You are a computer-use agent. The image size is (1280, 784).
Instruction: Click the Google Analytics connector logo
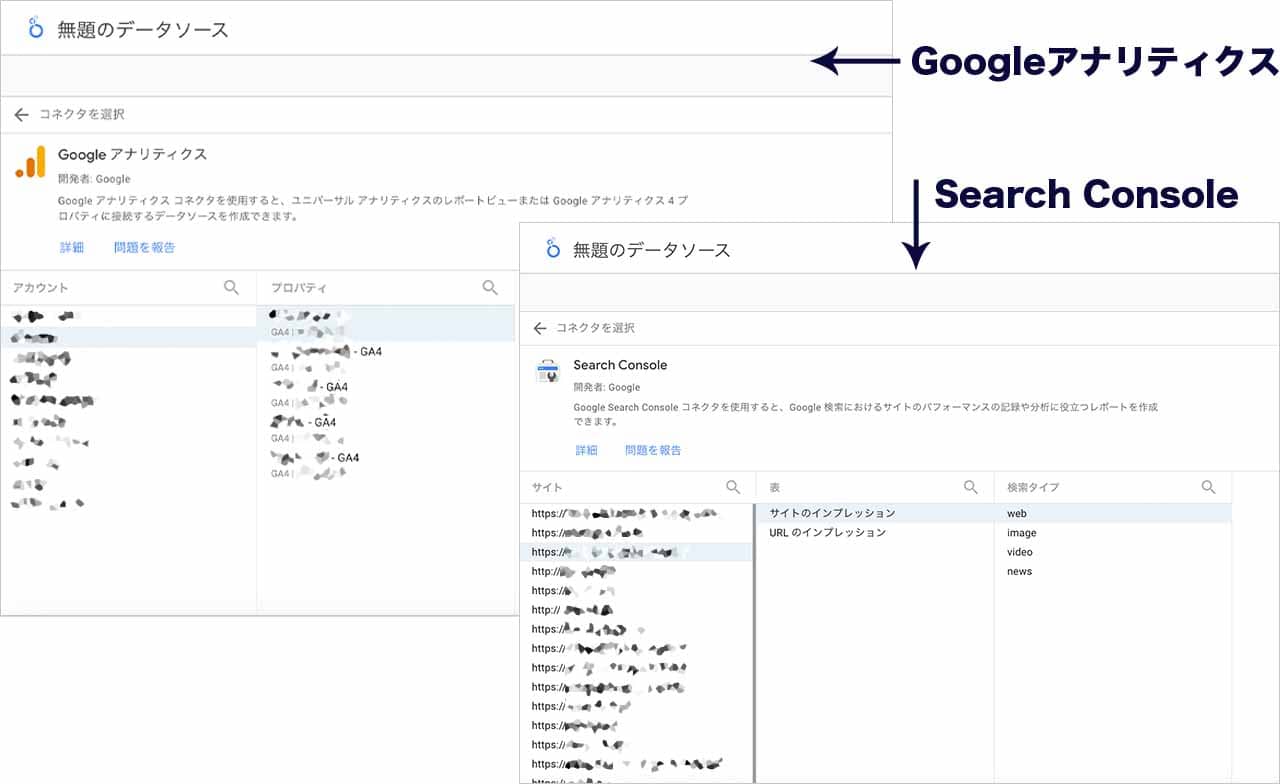[31, 162]
